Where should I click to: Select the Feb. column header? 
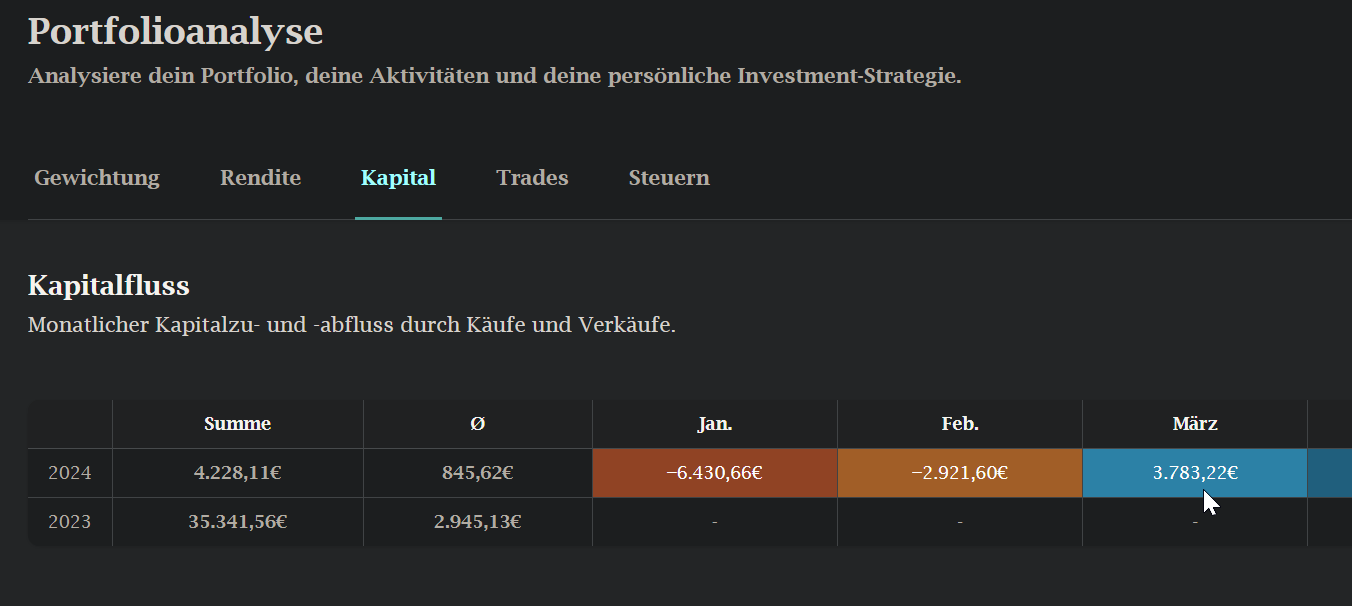(959, 424)
